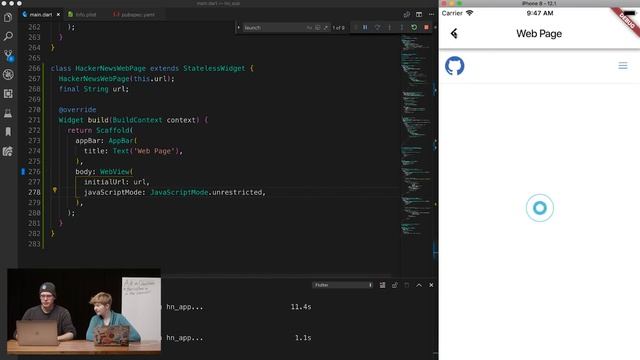Click the lightbulb code action on line 278

pos(55,190)
